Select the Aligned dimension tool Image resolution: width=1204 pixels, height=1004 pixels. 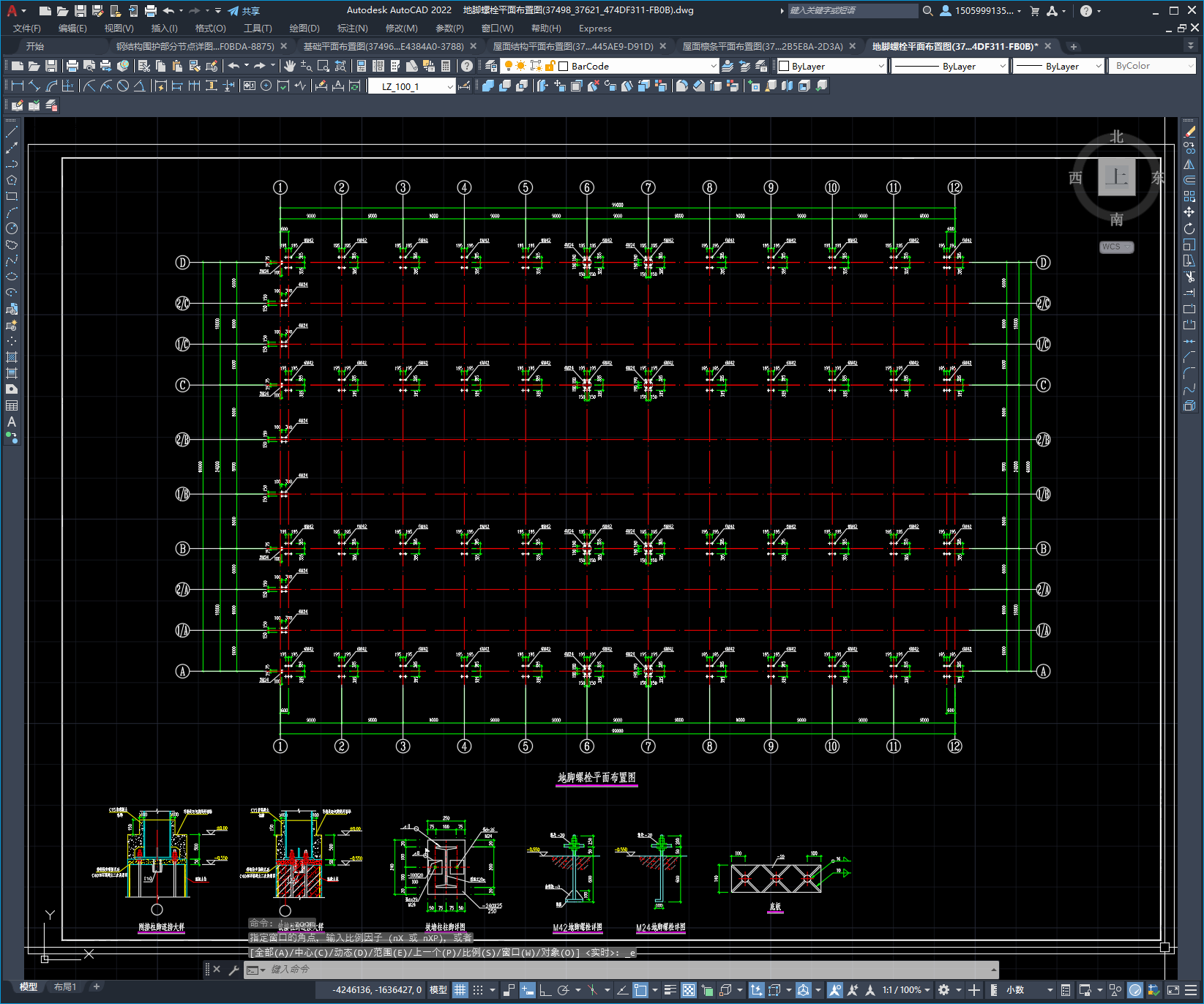tap(34, 86)
